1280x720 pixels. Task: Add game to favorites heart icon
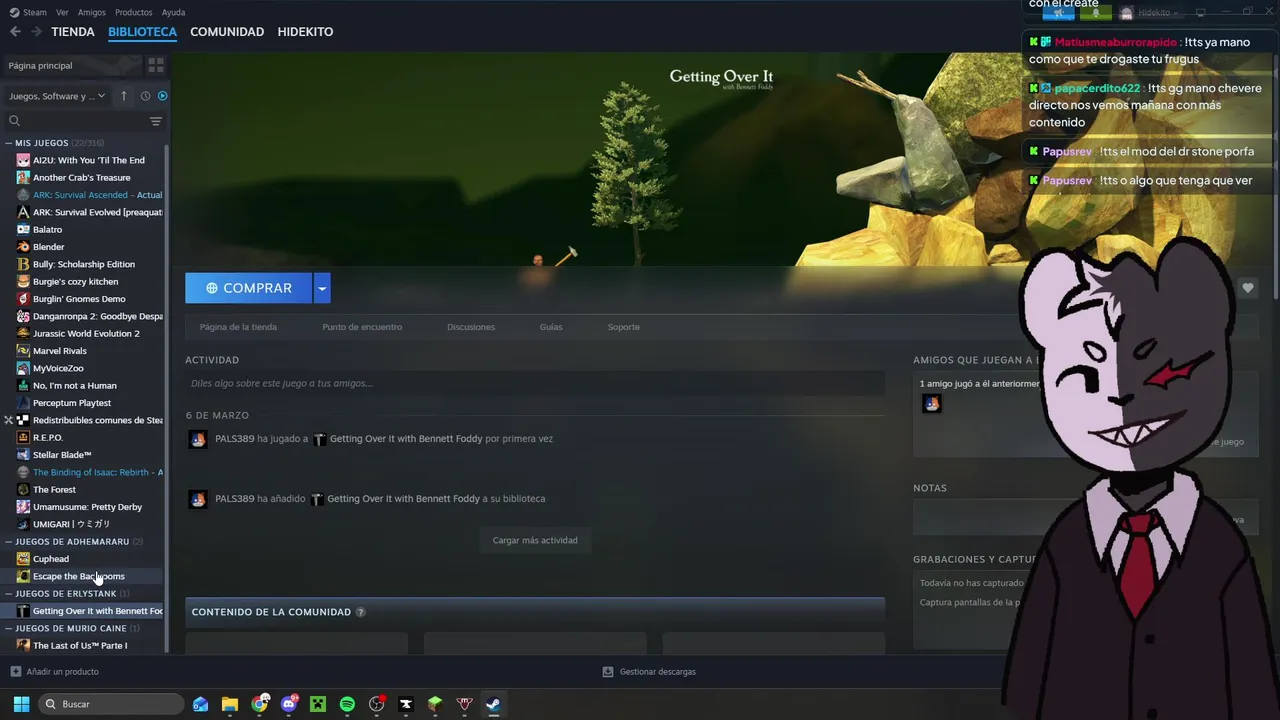pos(1247,288)
